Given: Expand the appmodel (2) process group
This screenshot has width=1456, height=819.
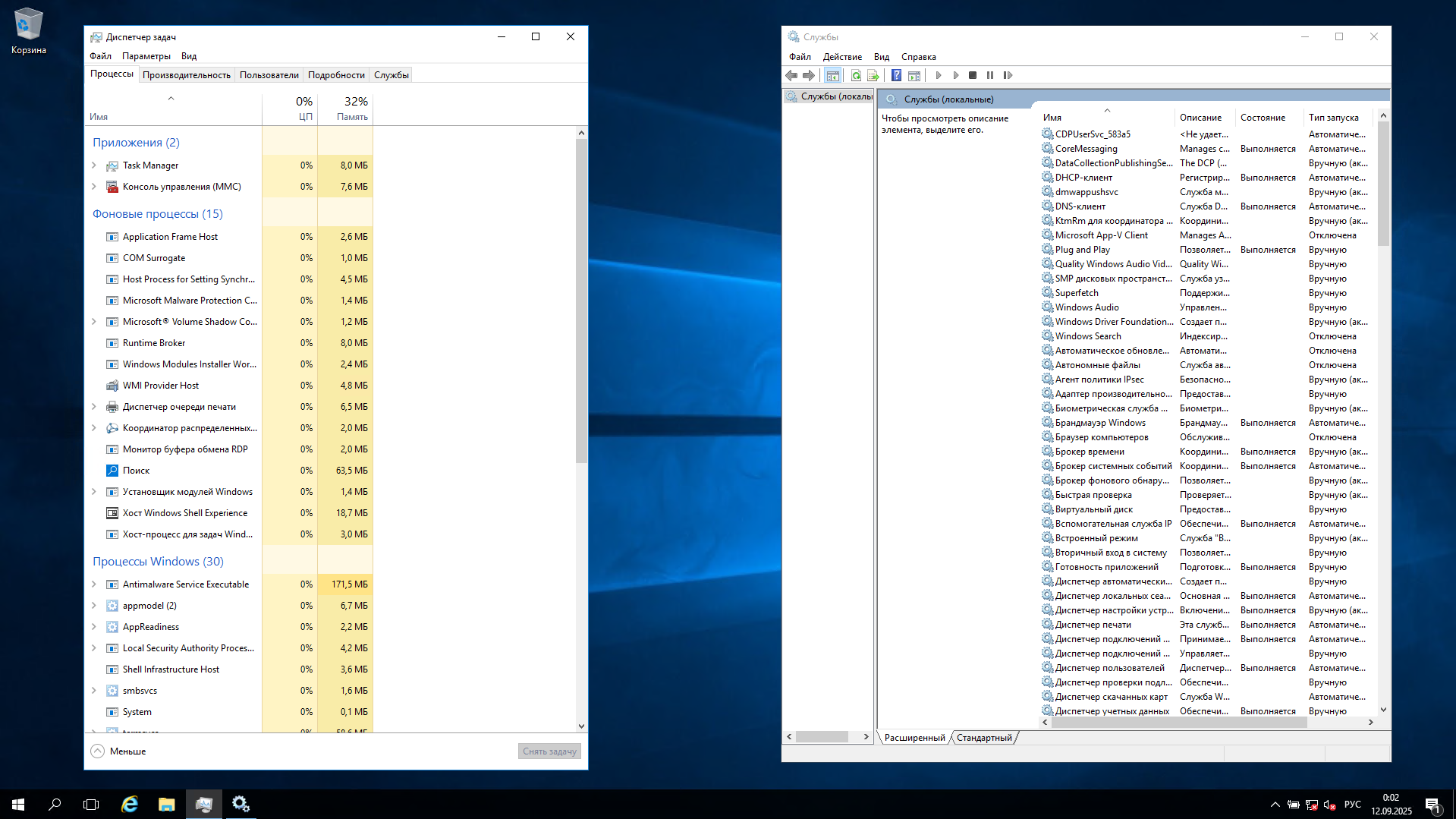Looking at the screenshot, I should 94,606.
